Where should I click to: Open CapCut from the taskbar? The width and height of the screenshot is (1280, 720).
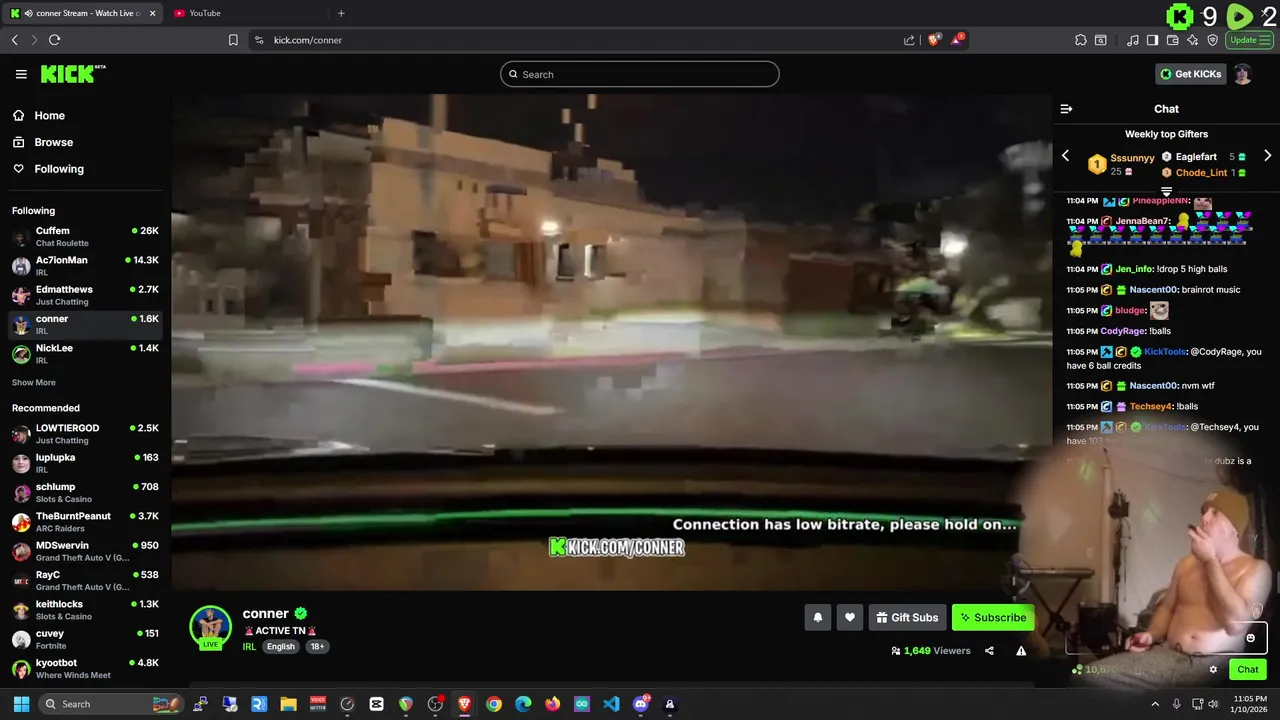point(376,704)
